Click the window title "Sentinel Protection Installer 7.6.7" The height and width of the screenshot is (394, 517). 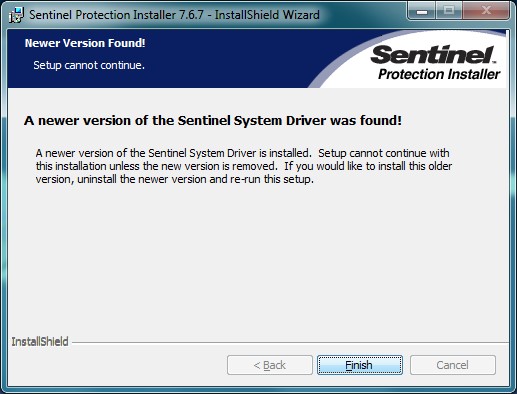116,15
